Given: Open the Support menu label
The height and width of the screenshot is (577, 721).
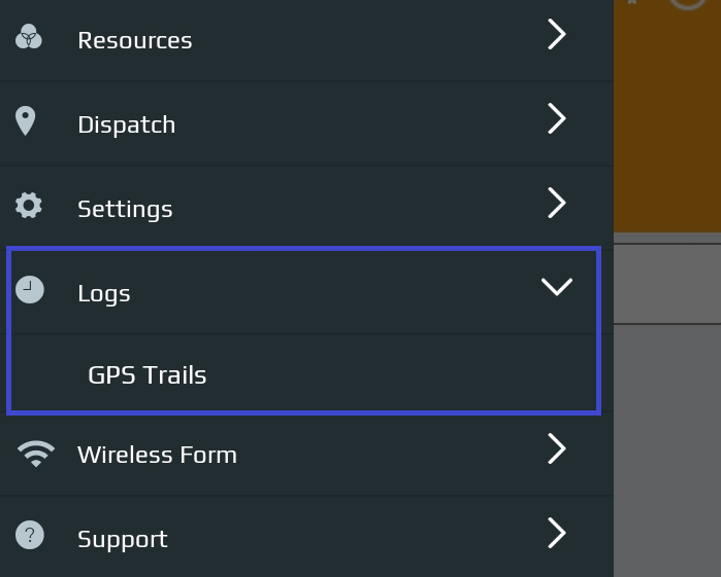Looking at the screenshot, I should [x=122, y=539].
